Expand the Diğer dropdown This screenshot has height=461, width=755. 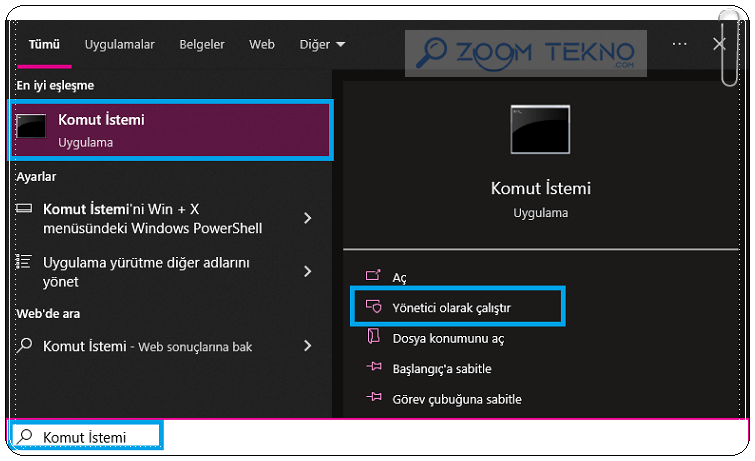coord(322,44)
